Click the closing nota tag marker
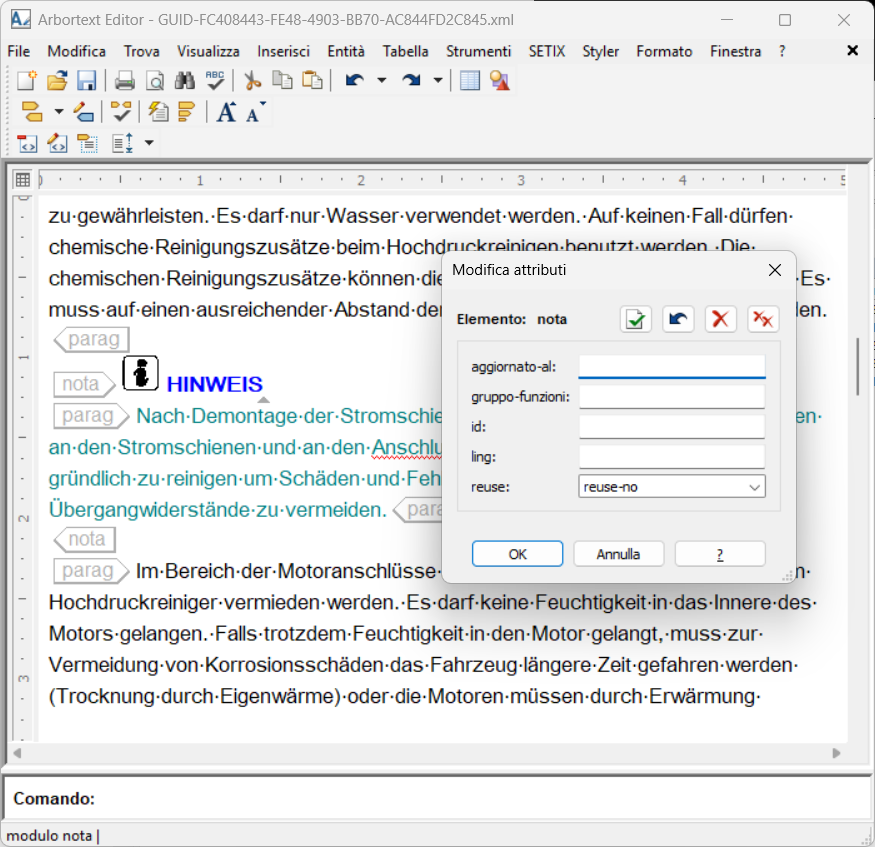 [84, 539]
